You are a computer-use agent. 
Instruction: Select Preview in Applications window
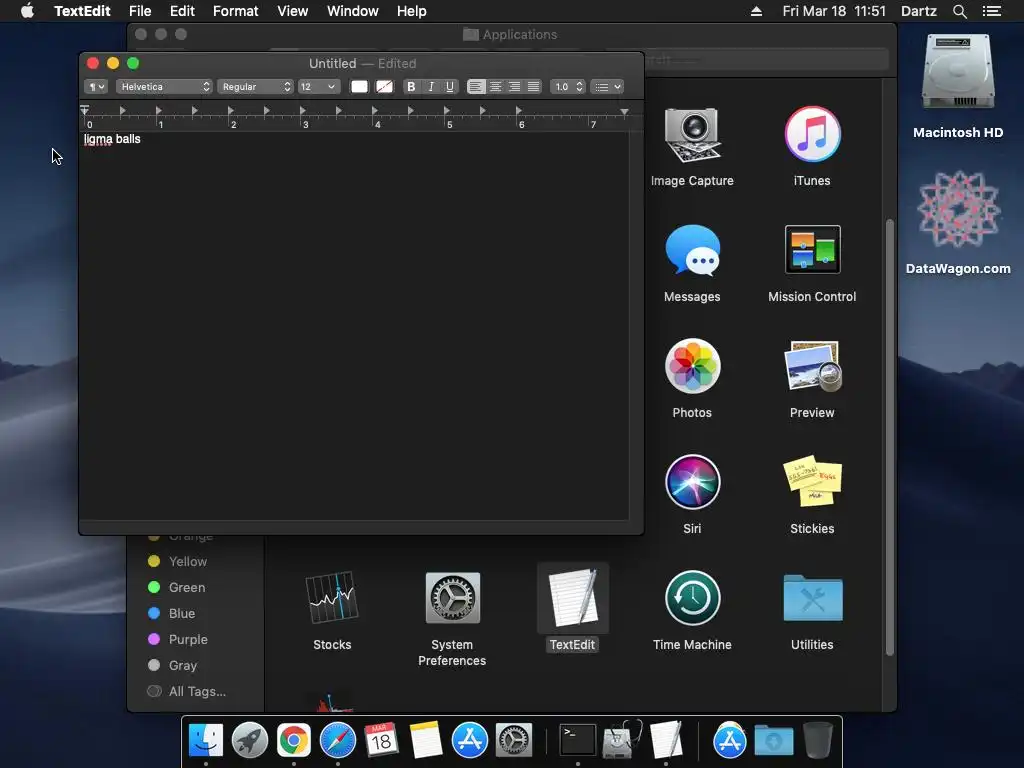point(812,379)
